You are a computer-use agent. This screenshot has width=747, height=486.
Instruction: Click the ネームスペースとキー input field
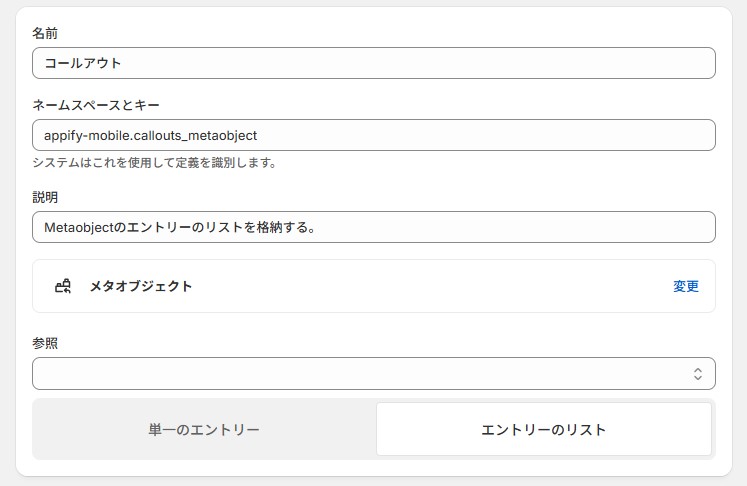[374, 135]
